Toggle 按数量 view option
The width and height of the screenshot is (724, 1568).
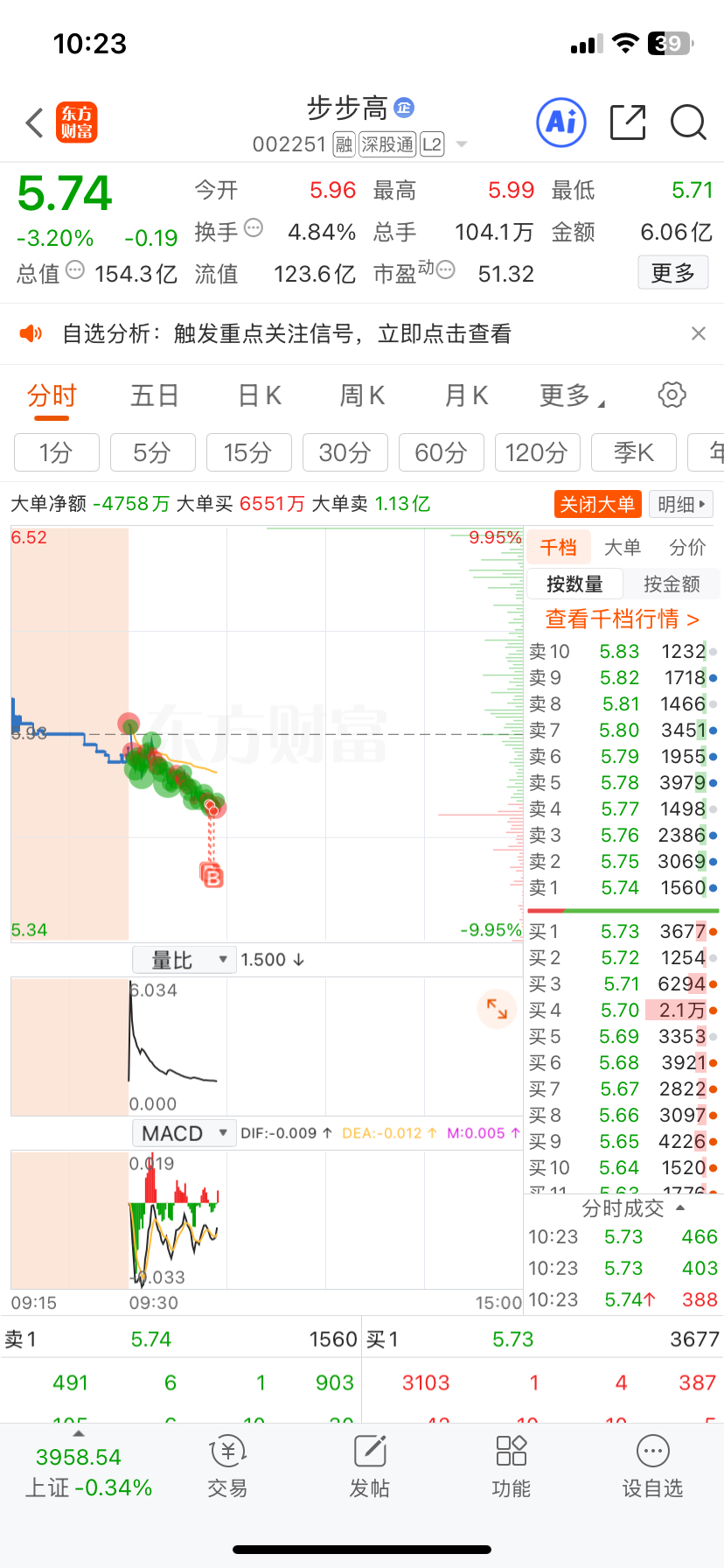click(574, 584)
